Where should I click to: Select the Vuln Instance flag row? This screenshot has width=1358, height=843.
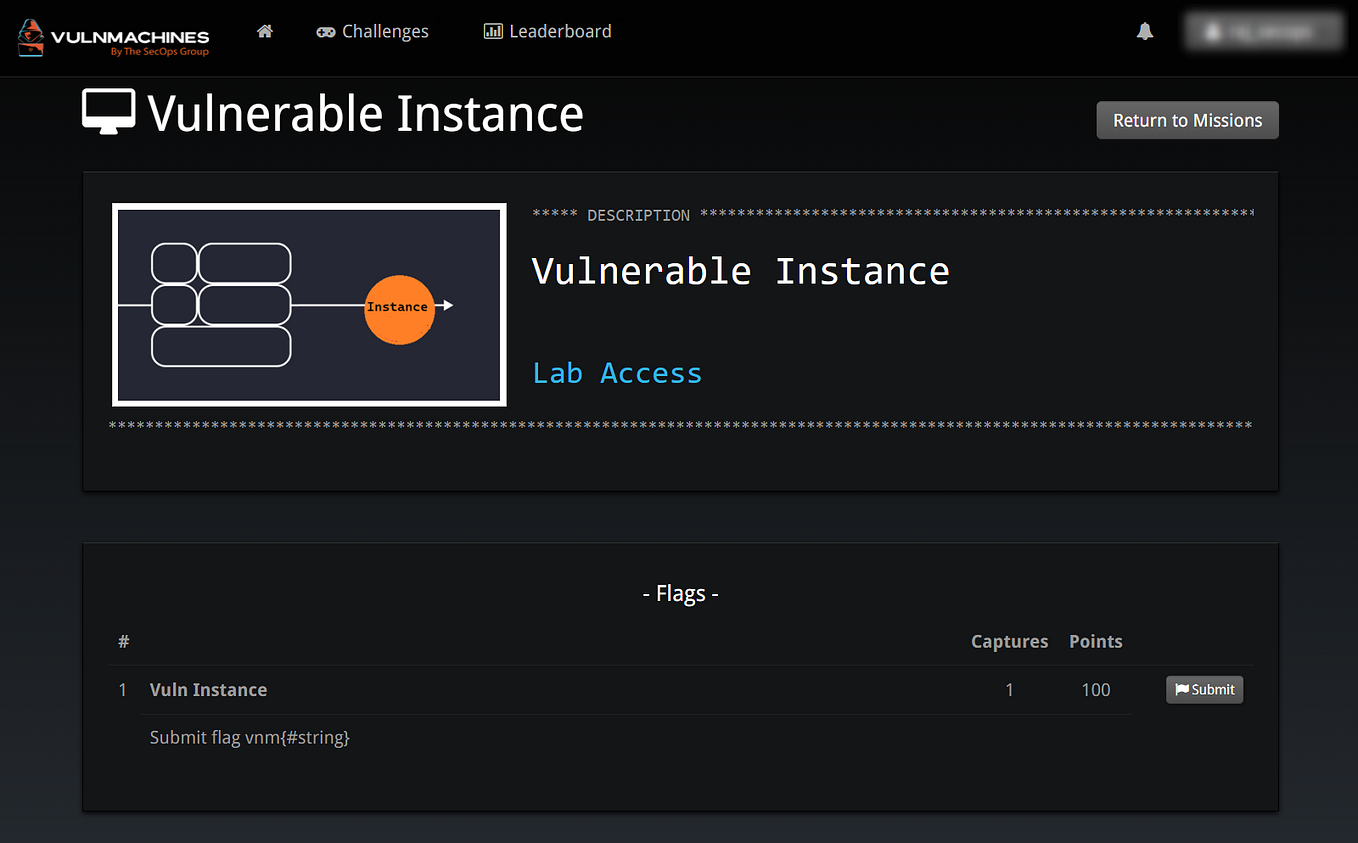(x=208, y=689)
